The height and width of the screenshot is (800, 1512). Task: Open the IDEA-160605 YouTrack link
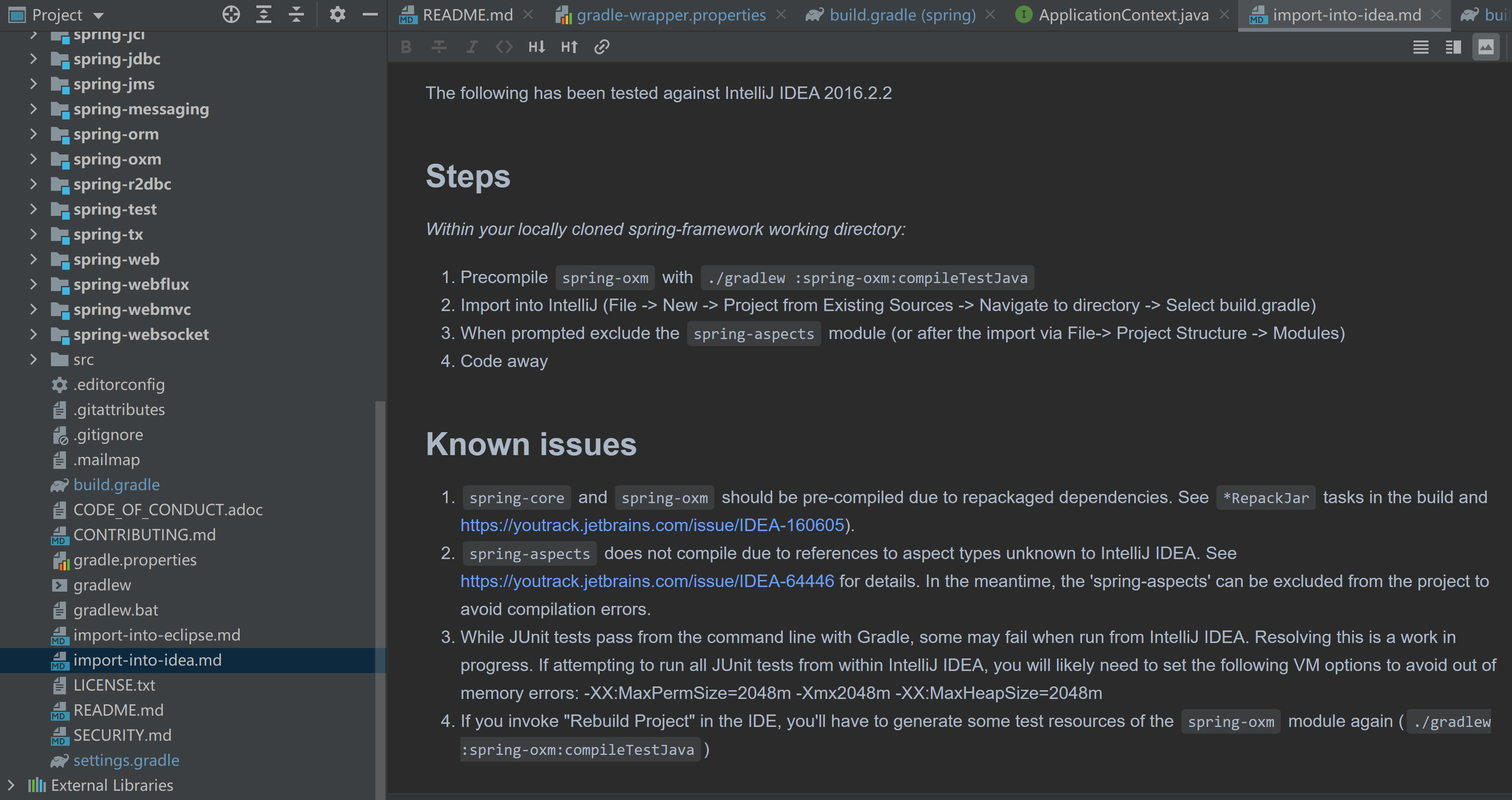[x=652, y=525]
